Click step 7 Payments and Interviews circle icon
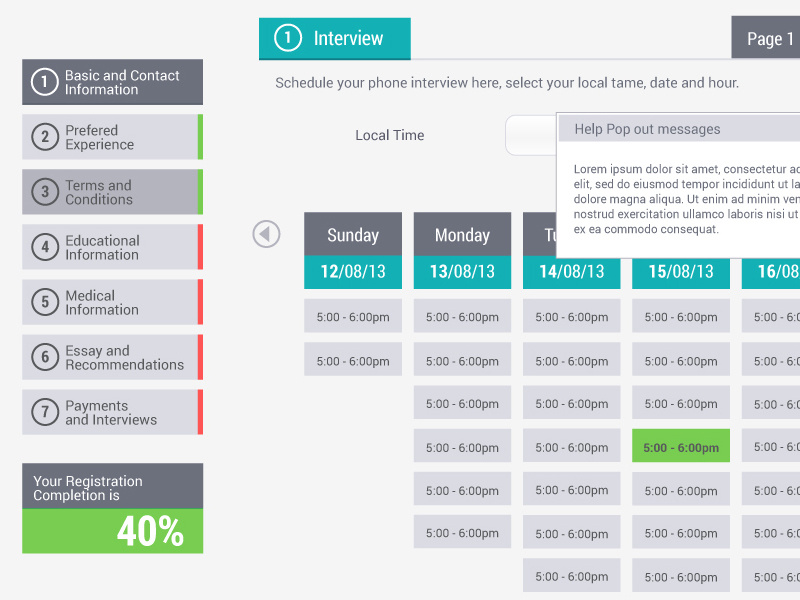800x600 pixels. coord(44,412)
